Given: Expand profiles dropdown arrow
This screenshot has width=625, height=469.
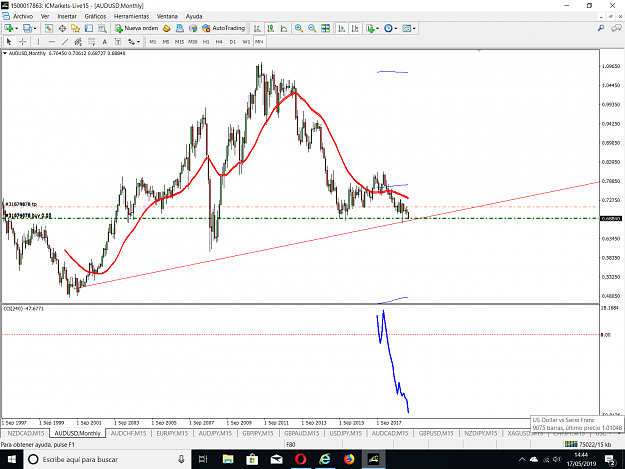Looking at the screenshot, I should (x=35, y=28).
